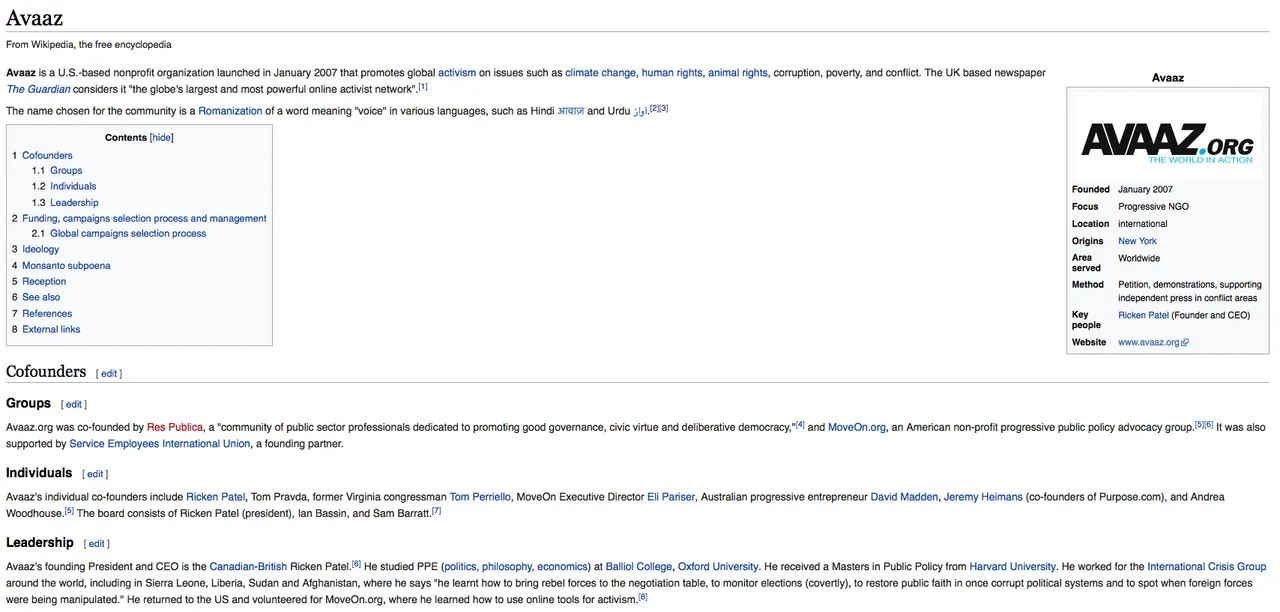The width and height of the screenshot is (1280, 612).
Task: Open the animal rights link
Action: click(738, 73)
